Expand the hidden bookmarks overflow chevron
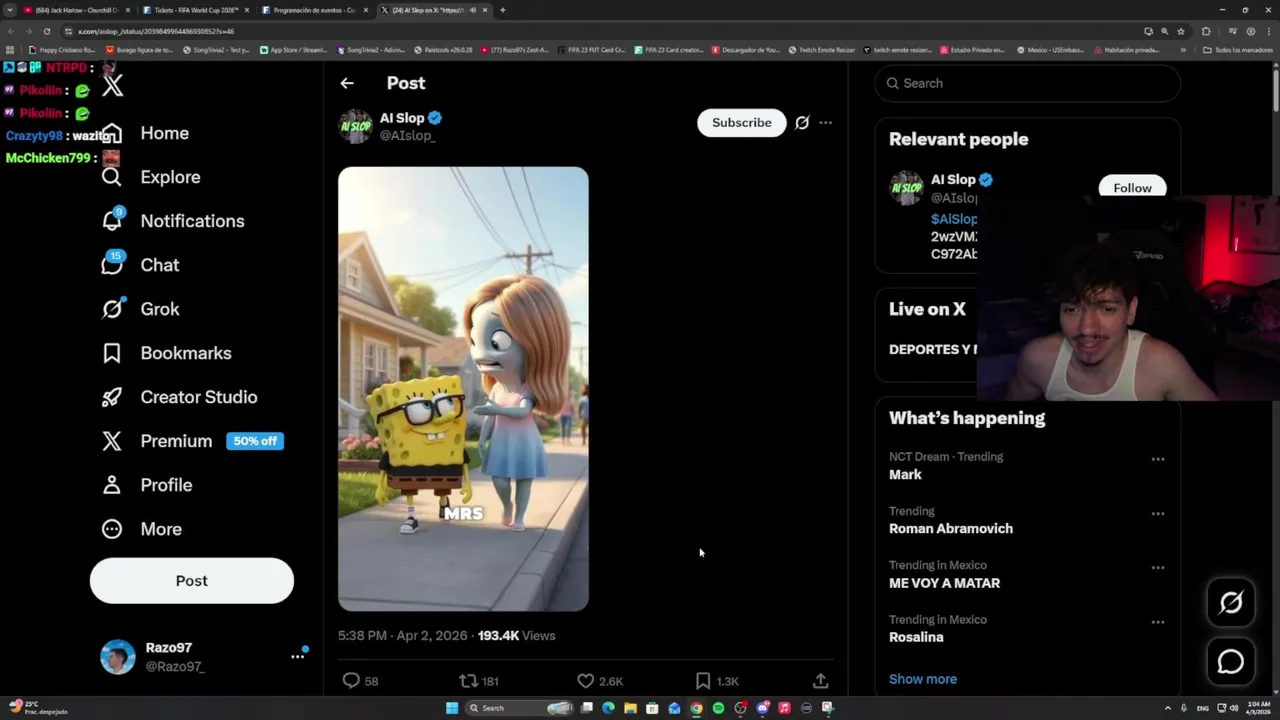 1183,49
